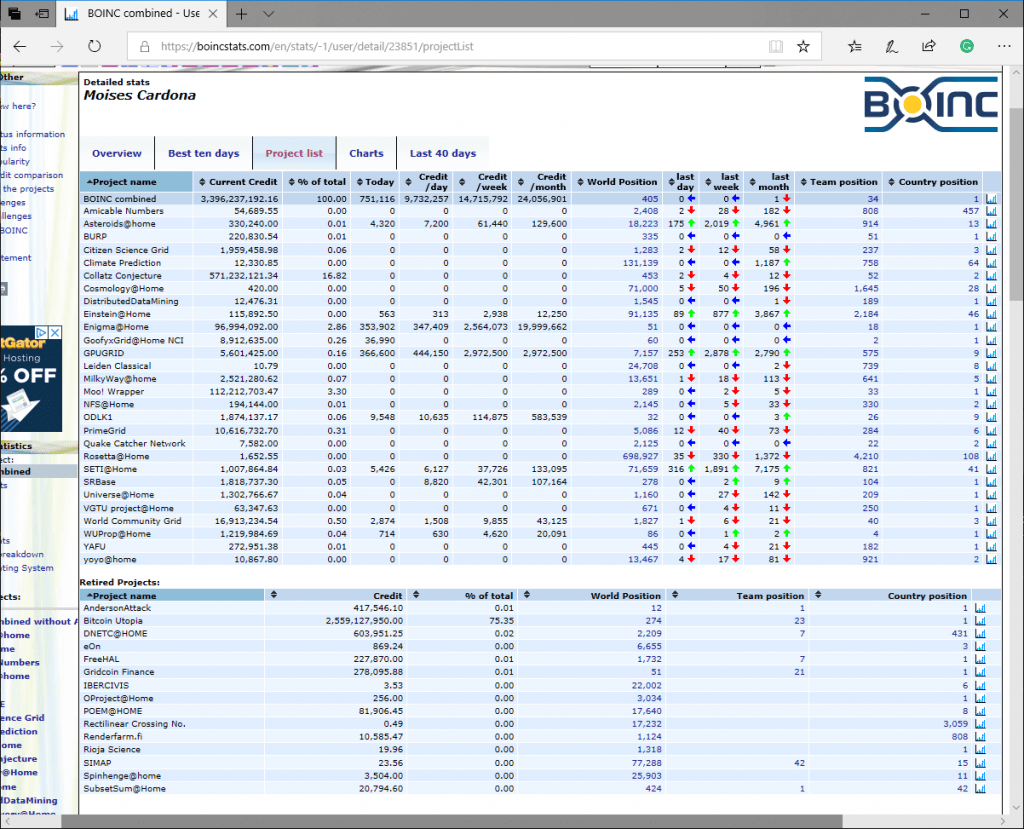Open chart icon for SETI@Home row
The width and height of the screenshot is (1024, 829).
coord(991,469)
